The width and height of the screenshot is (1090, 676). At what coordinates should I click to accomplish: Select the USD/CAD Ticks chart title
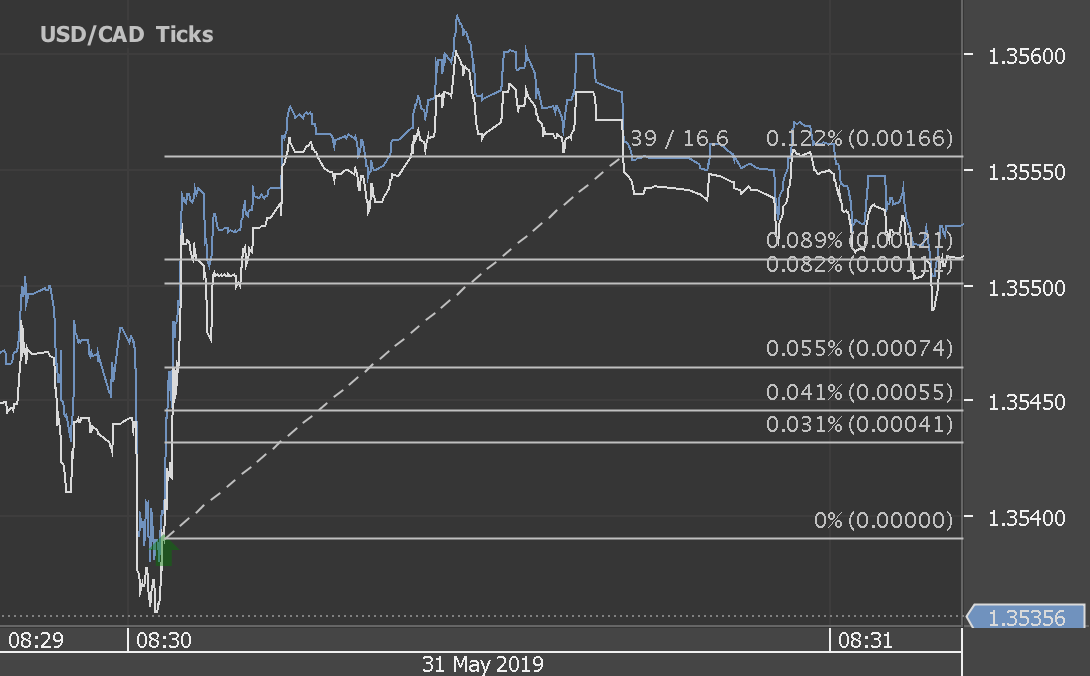[127, 34]
